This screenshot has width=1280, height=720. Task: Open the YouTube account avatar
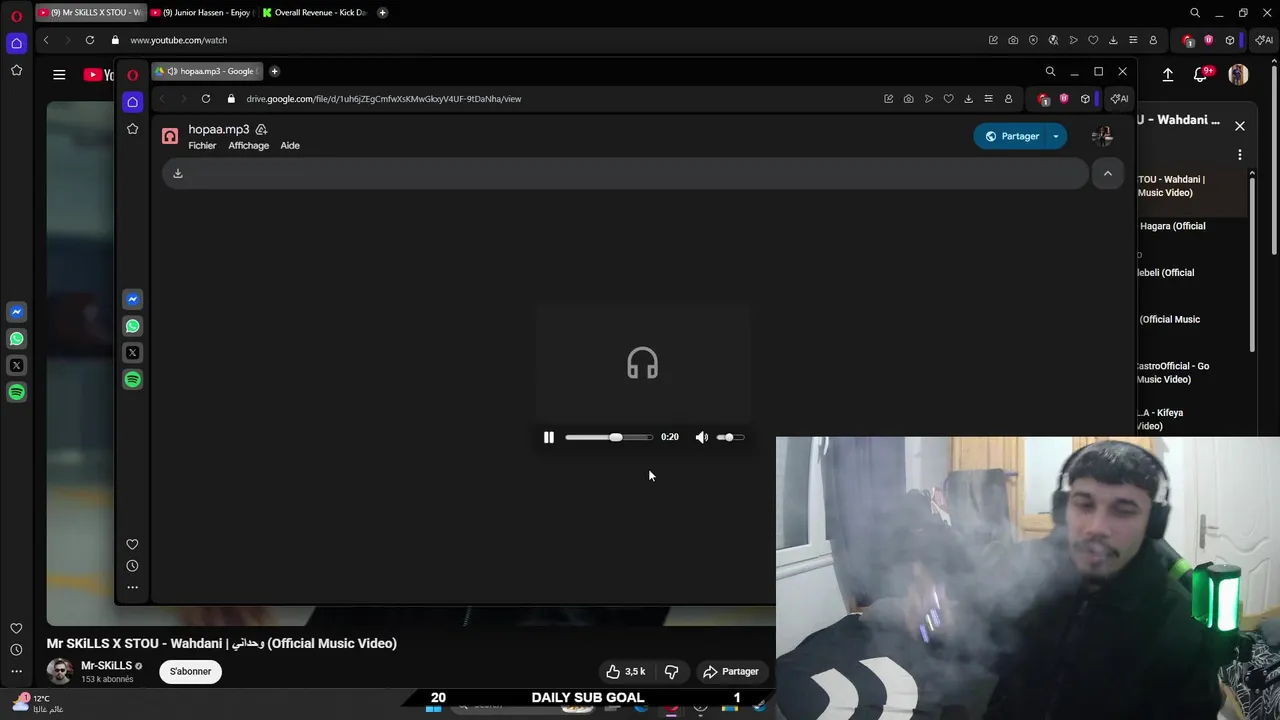[x=1238, y=75]
